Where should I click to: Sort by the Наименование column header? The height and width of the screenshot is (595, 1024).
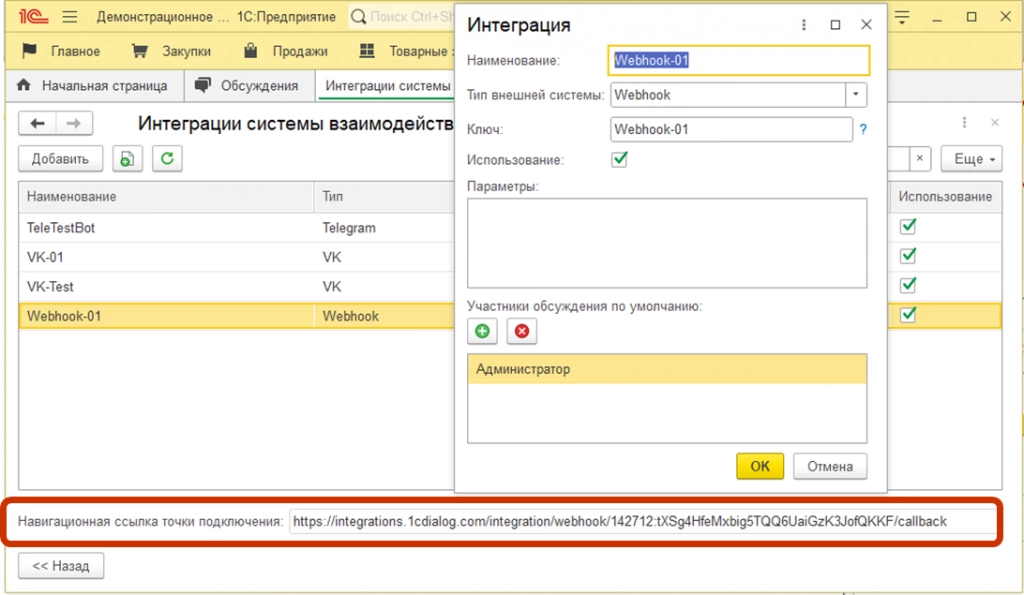click(x=167, y=197)
